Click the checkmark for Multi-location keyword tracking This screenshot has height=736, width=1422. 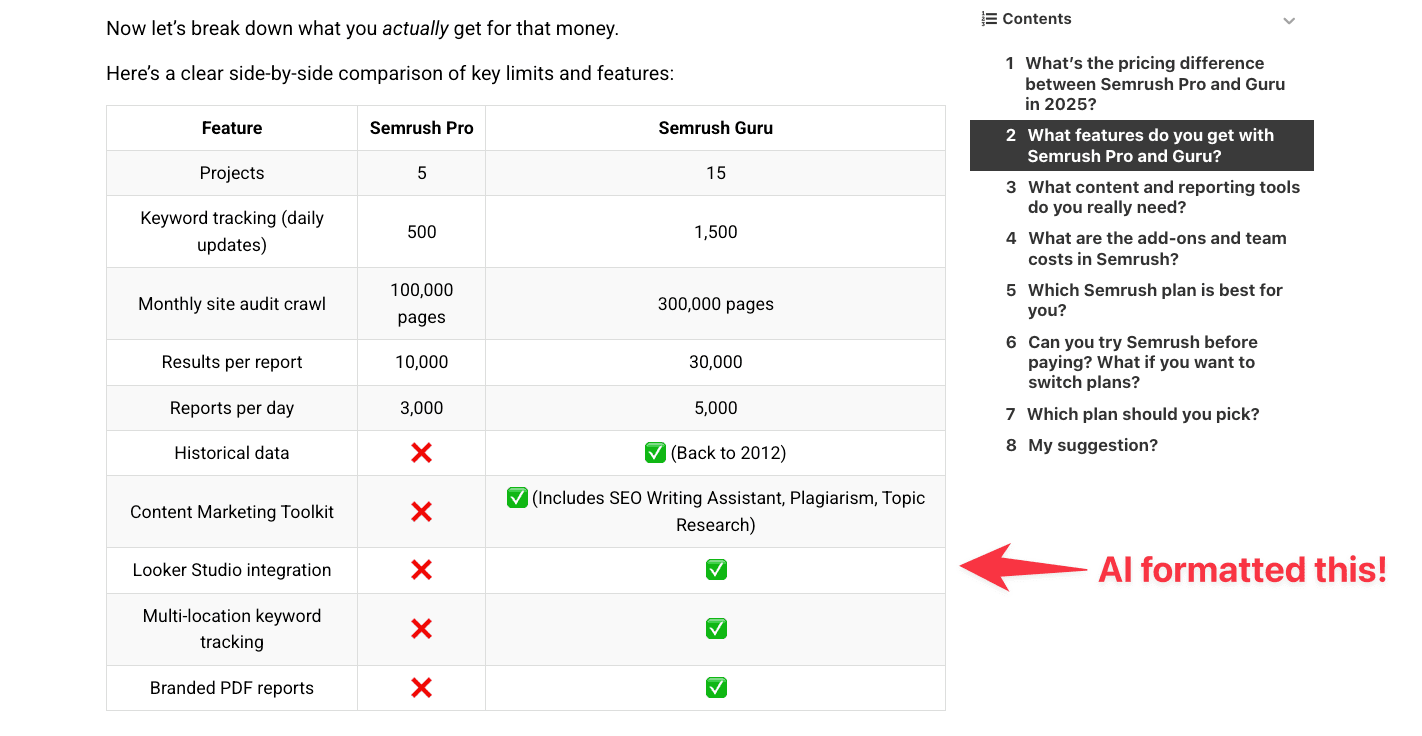[x=716, y=628]
